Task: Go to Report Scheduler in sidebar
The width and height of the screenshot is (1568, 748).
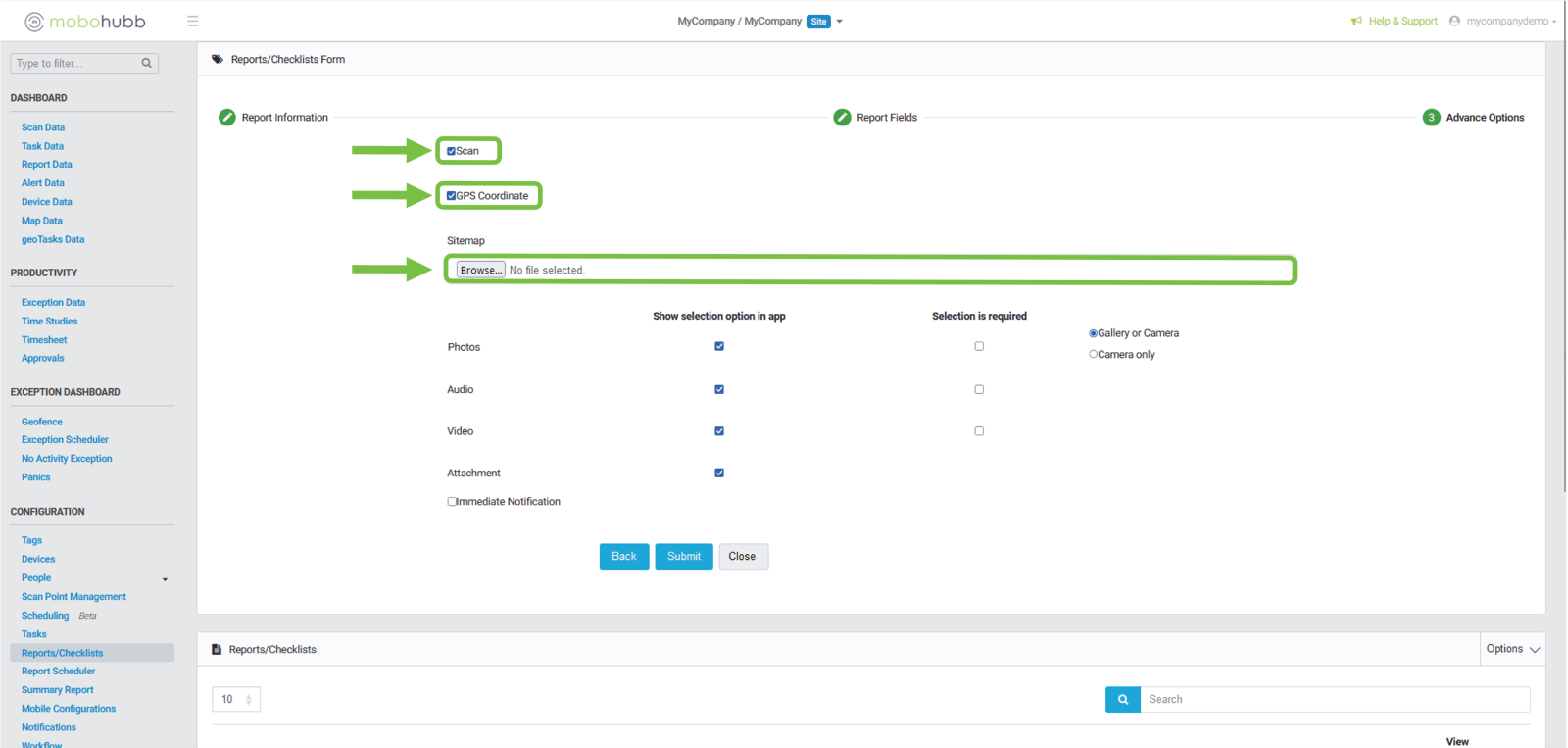Action: point(59,672)
